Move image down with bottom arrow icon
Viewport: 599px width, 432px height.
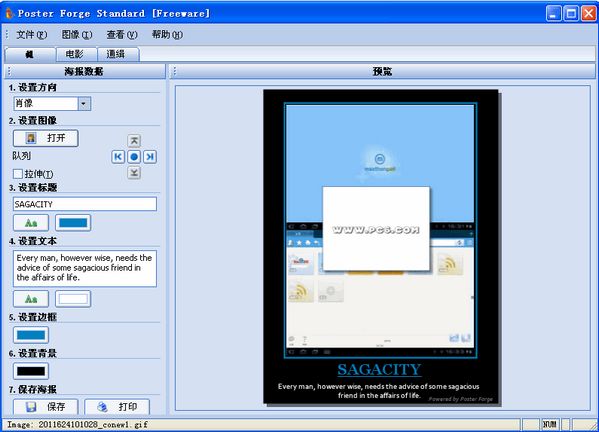point(134,173)
